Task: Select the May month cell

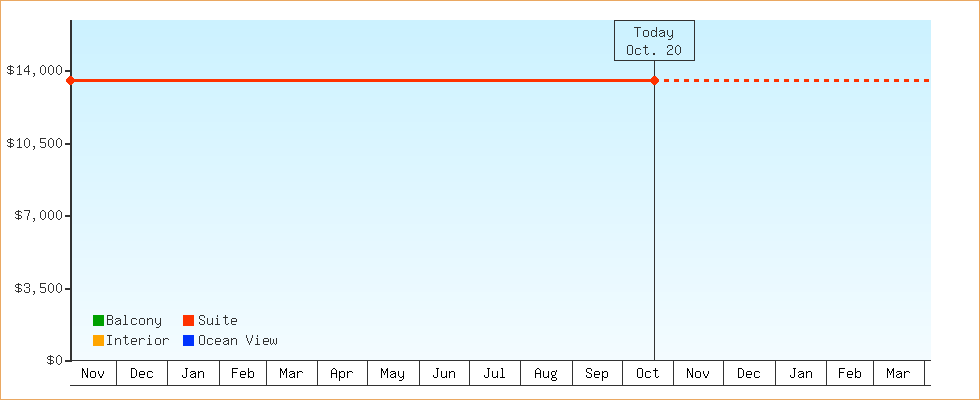Action: point(393,374)
